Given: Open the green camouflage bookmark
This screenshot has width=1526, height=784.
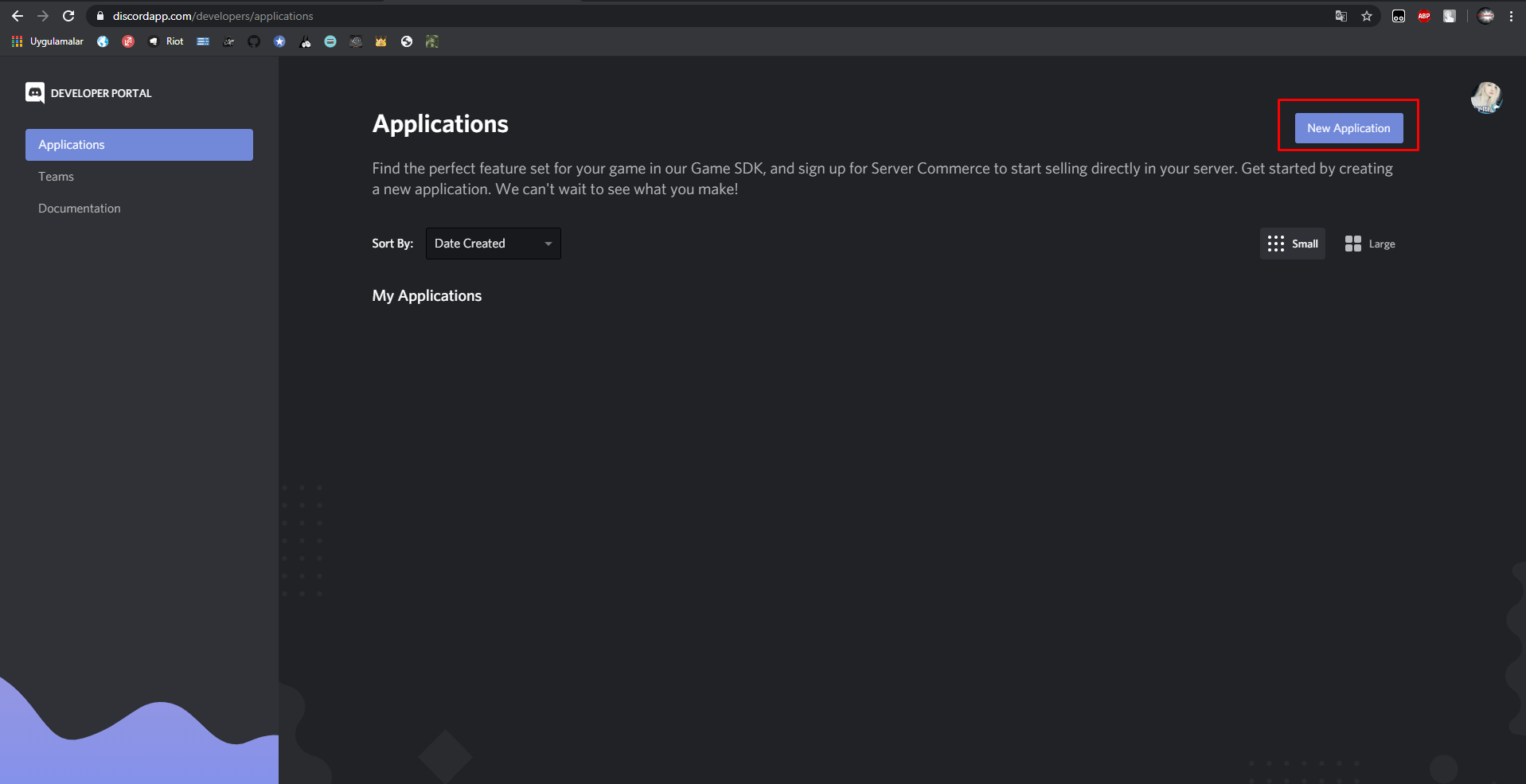Looking at the screenshot, I should tap(432, 41).
